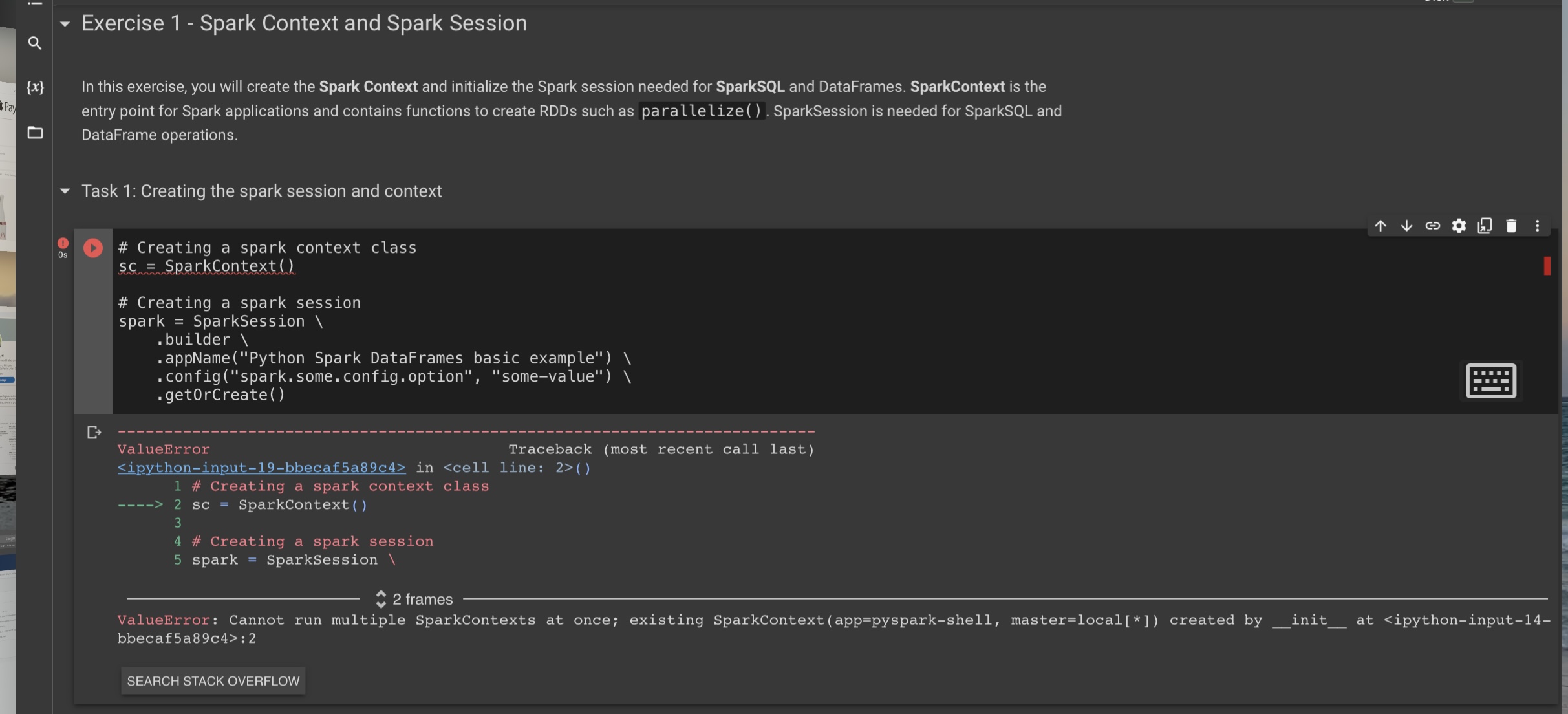Move the selected cell up
Image resolution: width=1568 pixels, height=714 pixels.
pyautogui.click(x=1381, y=225)
